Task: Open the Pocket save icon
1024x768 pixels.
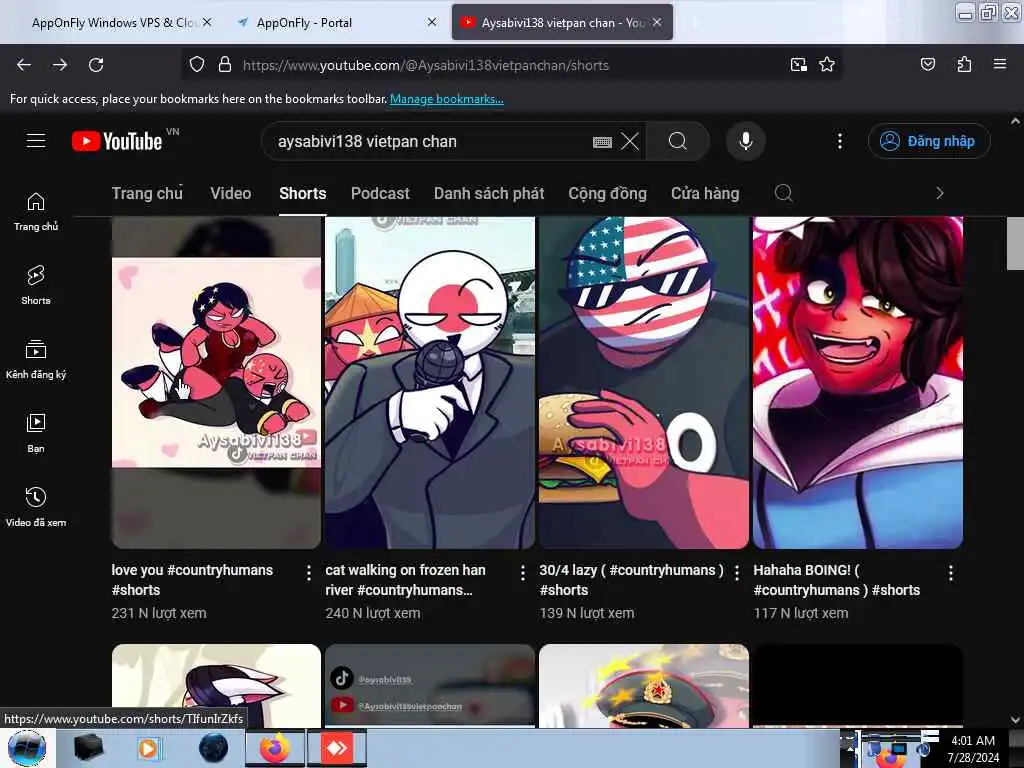Action: point(927,65)
